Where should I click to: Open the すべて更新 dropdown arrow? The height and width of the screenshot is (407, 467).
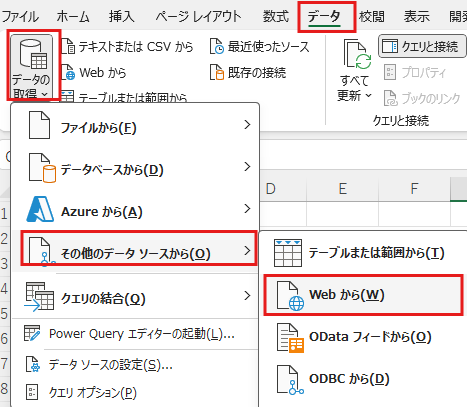click(x=368, y=96)
